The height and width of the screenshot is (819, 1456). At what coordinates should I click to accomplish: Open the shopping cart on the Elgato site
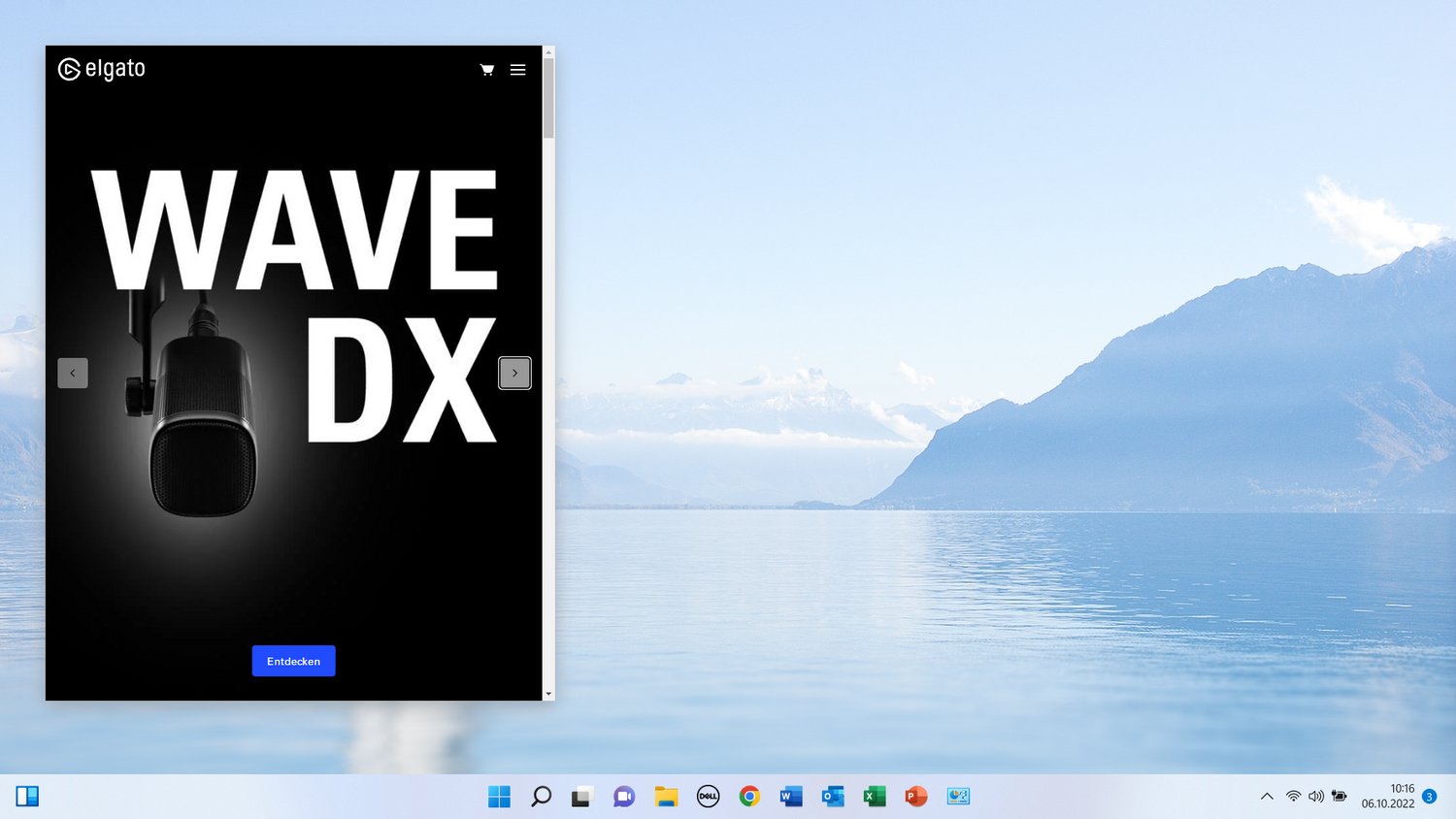486,69
